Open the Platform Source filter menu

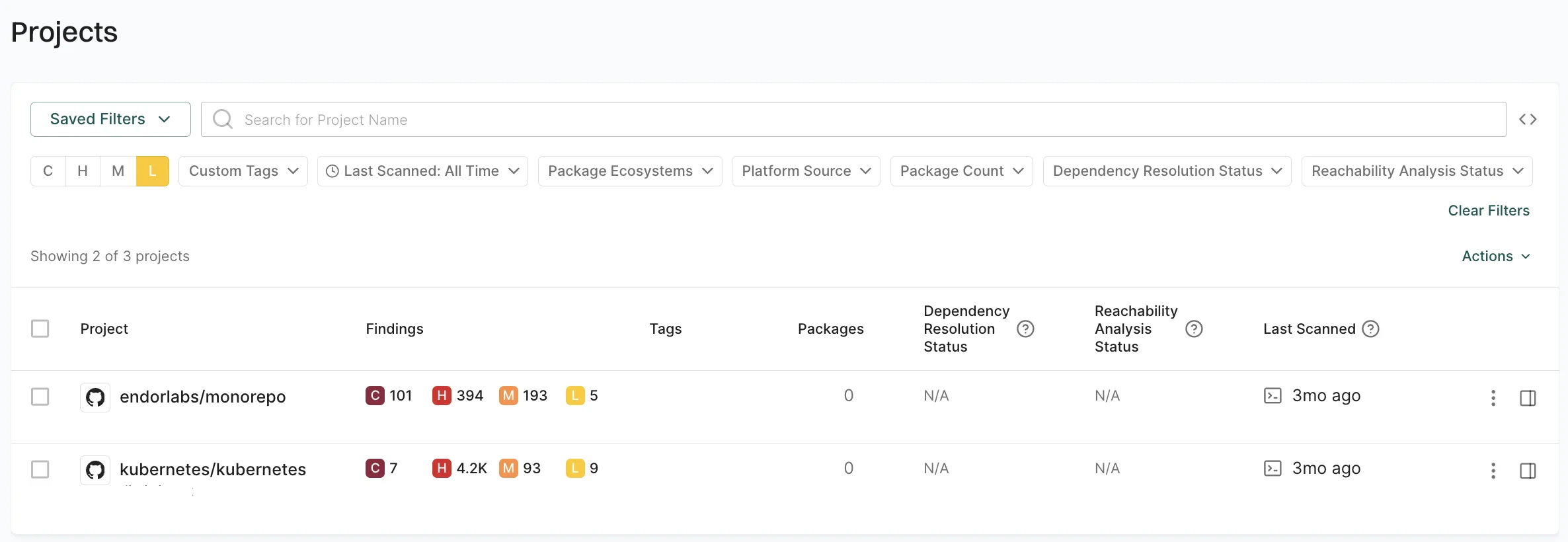coord(806,171)
